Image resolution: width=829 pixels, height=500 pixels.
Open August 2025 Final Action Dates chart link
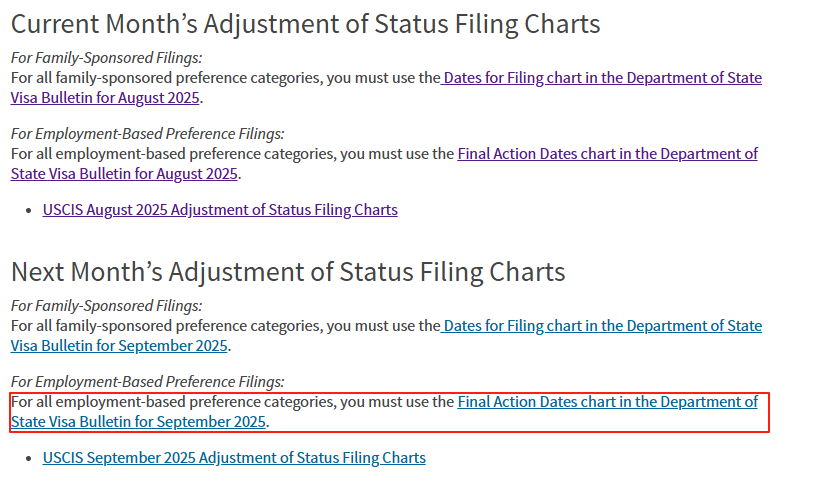coord(607,154)
